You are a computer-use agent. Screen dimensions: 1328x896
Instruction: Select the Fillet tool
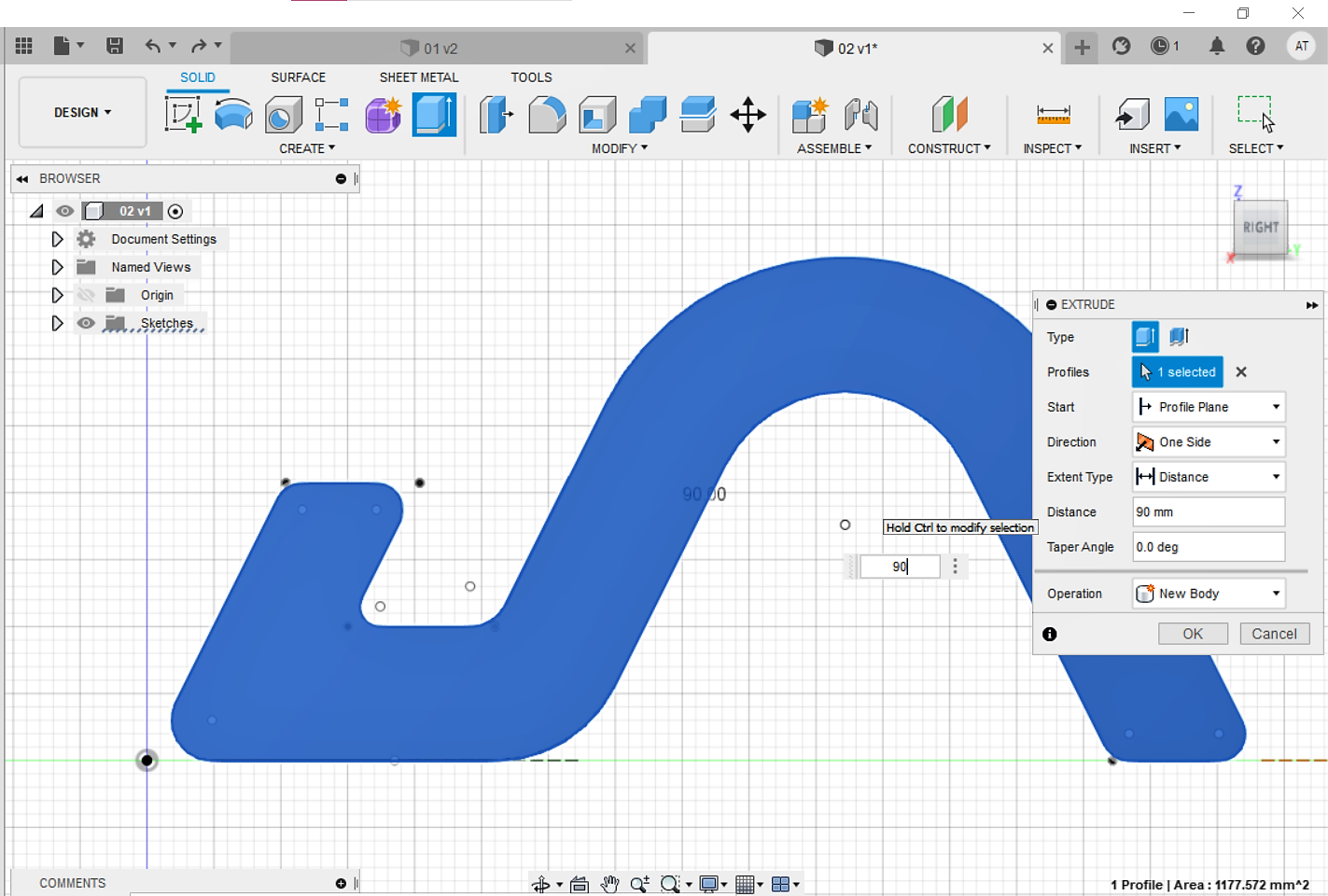pyautogui.click(x=547, y=115)
